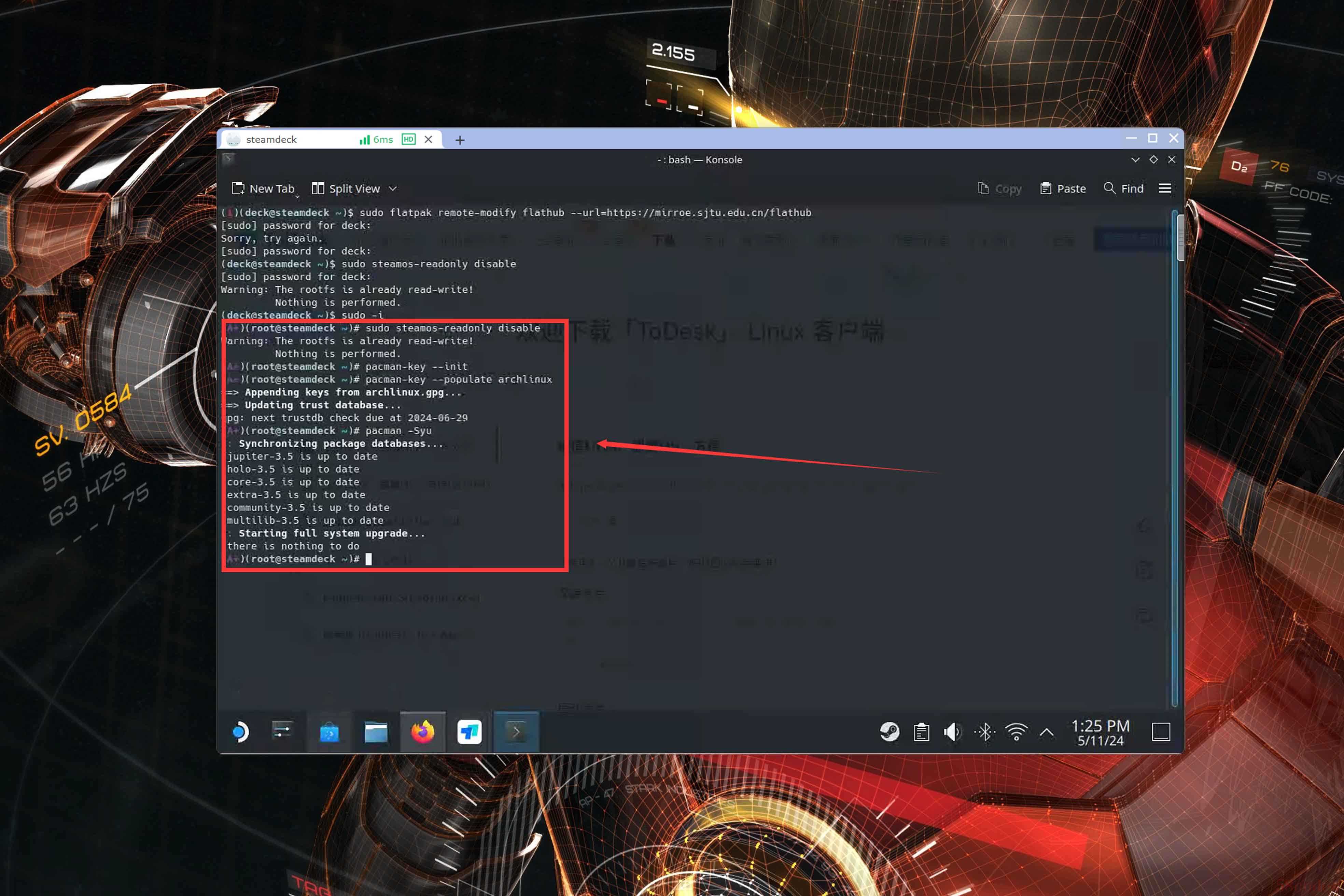The width and height of the screenshot is (1344, 896).
Task: Open the volume control tray icon
Action: (953, 731)
